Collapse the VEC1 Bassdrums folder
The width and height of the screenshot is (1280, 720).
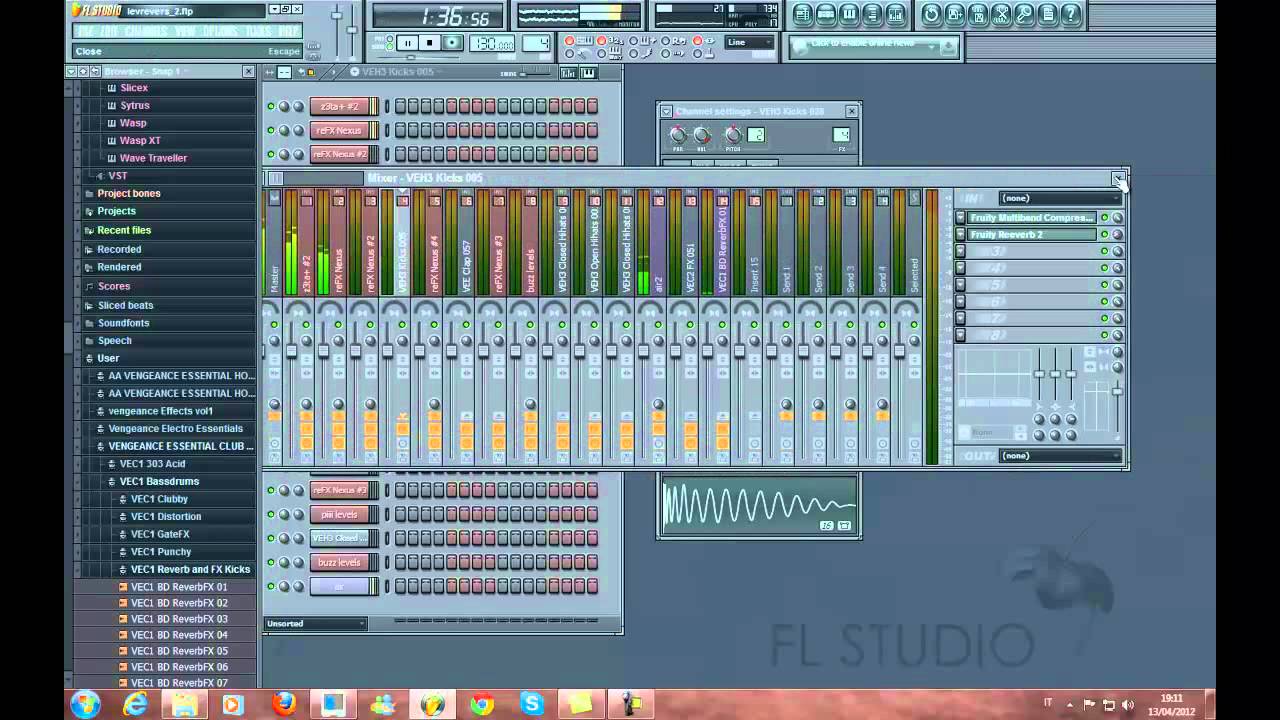click(x=159, y=481)
